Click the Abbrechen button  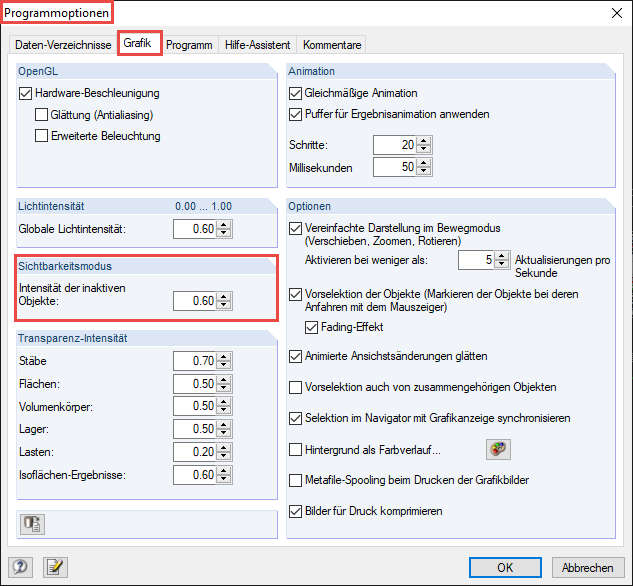pyautogui.click(x=588, y=567)
